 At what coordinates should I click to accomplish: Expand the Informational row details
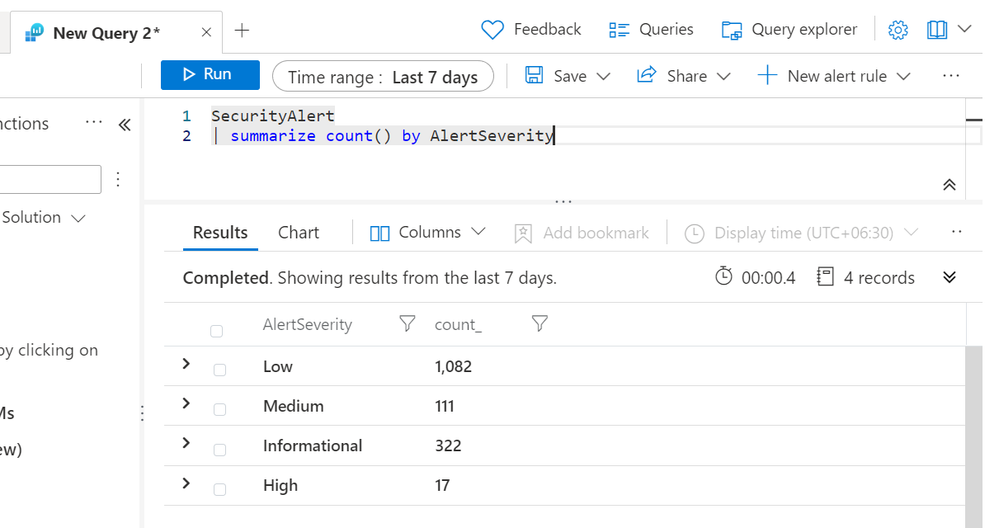pyautogui.click(x=186, y=444)
